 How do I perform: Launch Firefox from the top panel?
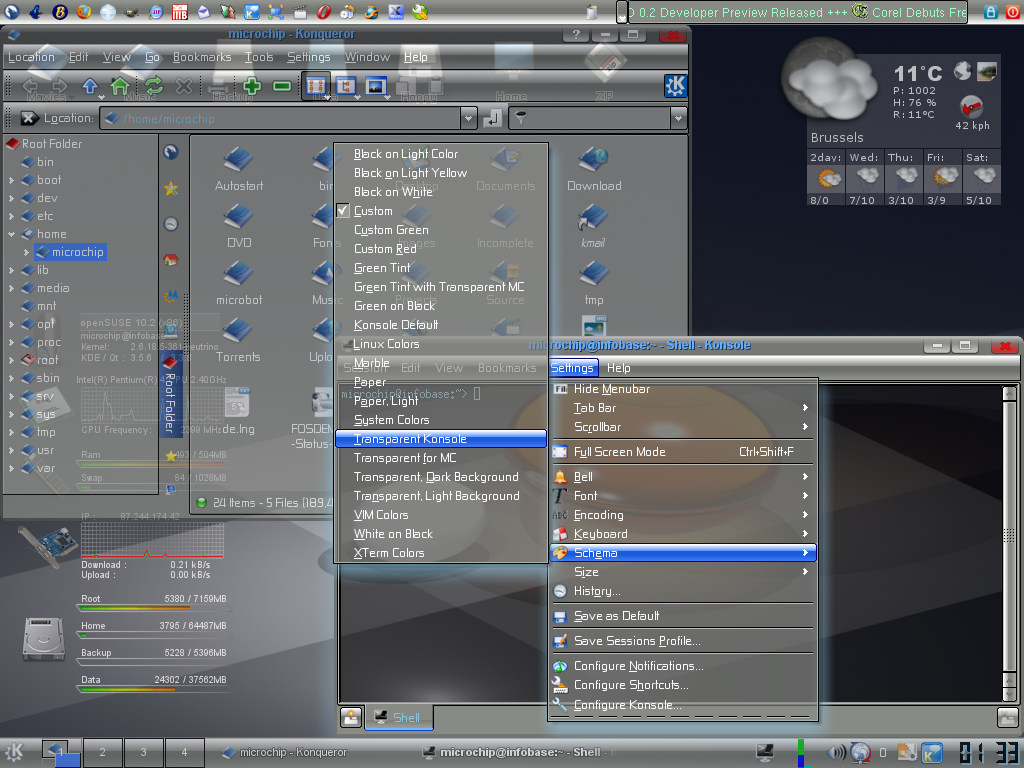coord(84,11)
